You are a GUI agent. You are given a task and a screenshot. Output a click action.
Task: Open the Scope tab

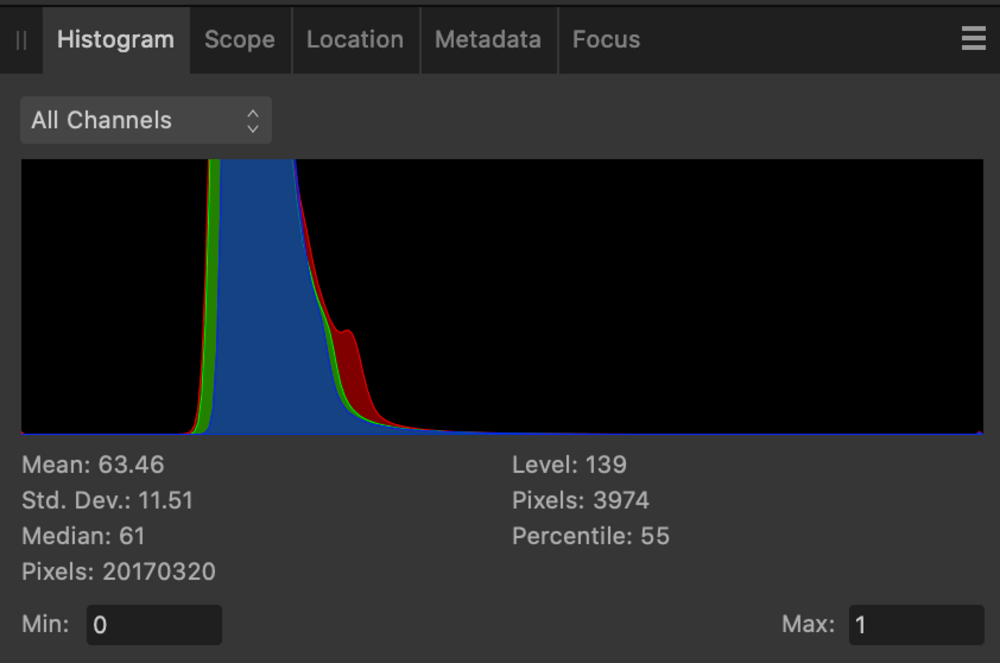(239, 40)
